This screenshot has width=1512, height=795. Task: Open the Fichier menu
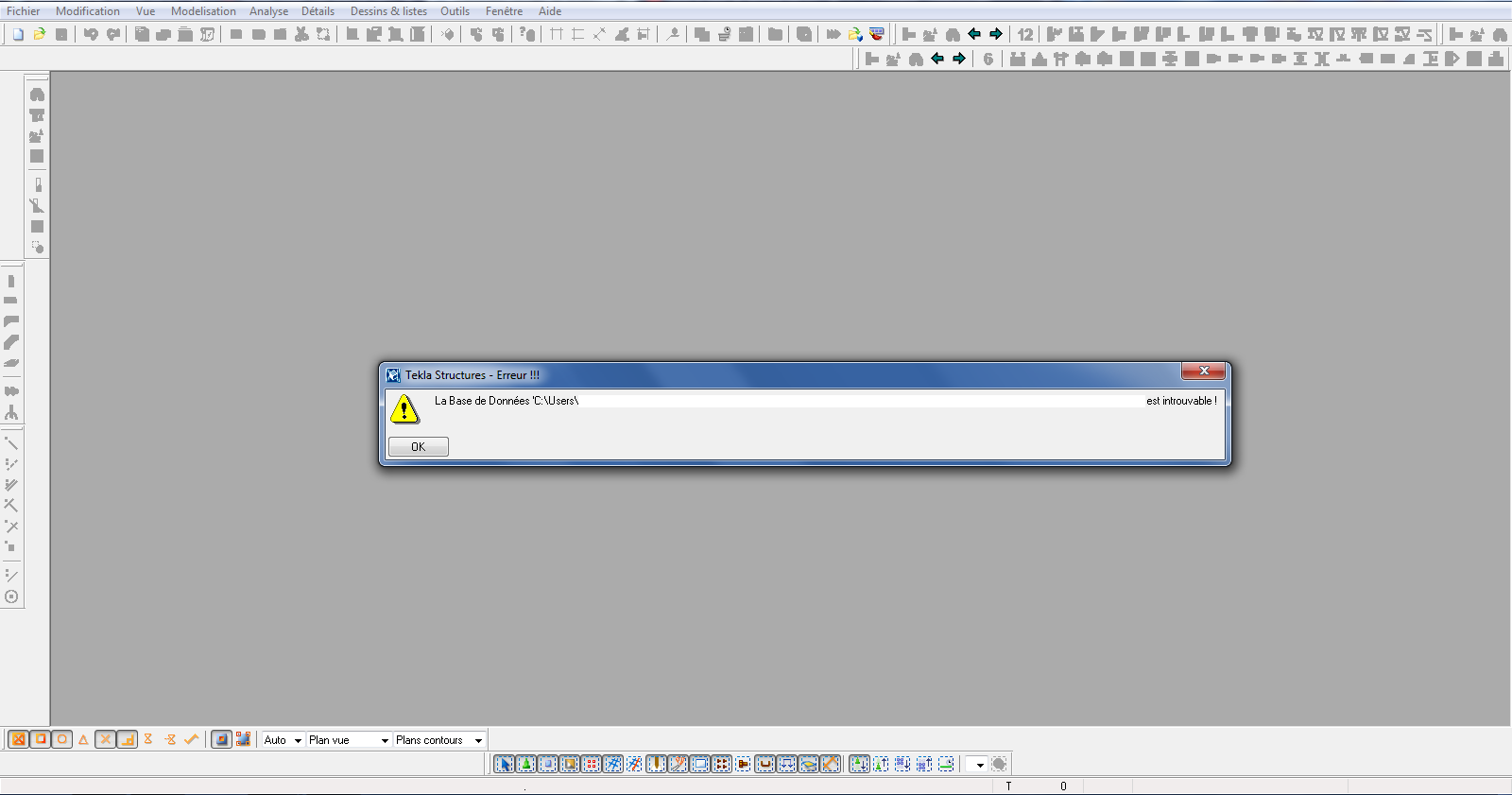click(x=24, y=11)
